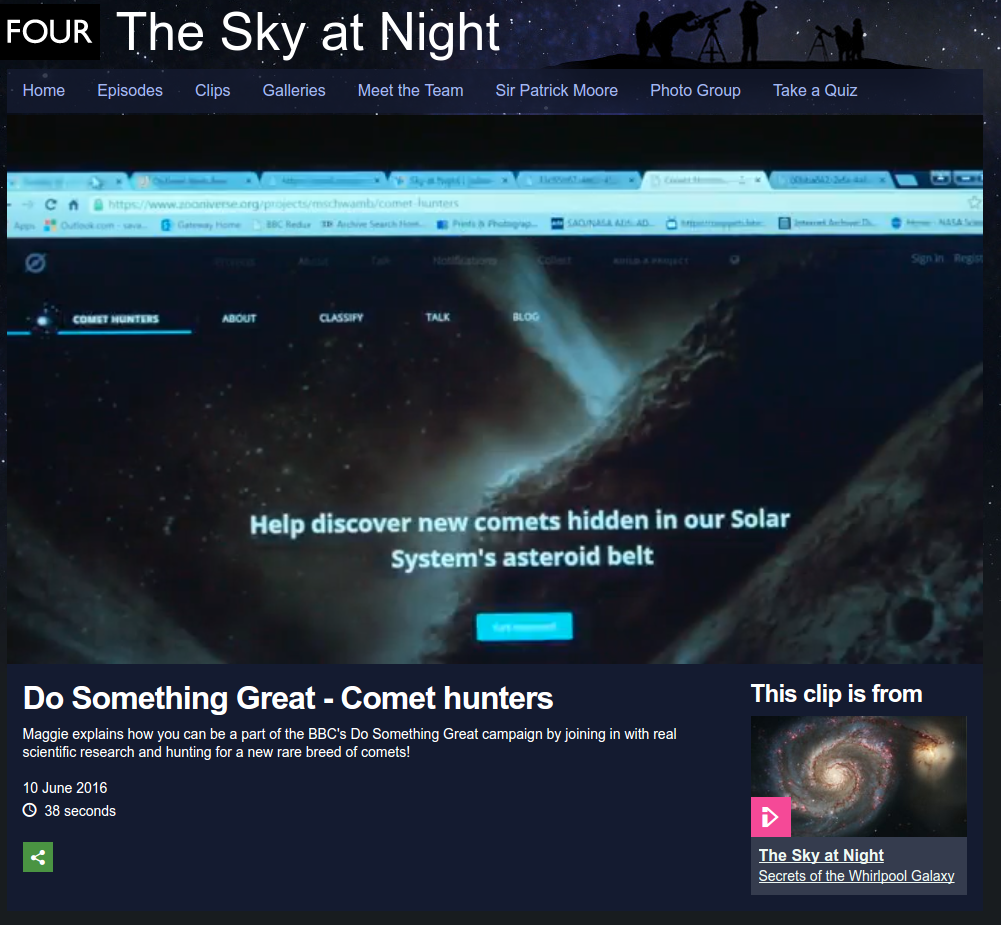This screenshot has height=925, width=1001.
Task: Click the stargazers silhouette in the header
Action: click(750, 33)
